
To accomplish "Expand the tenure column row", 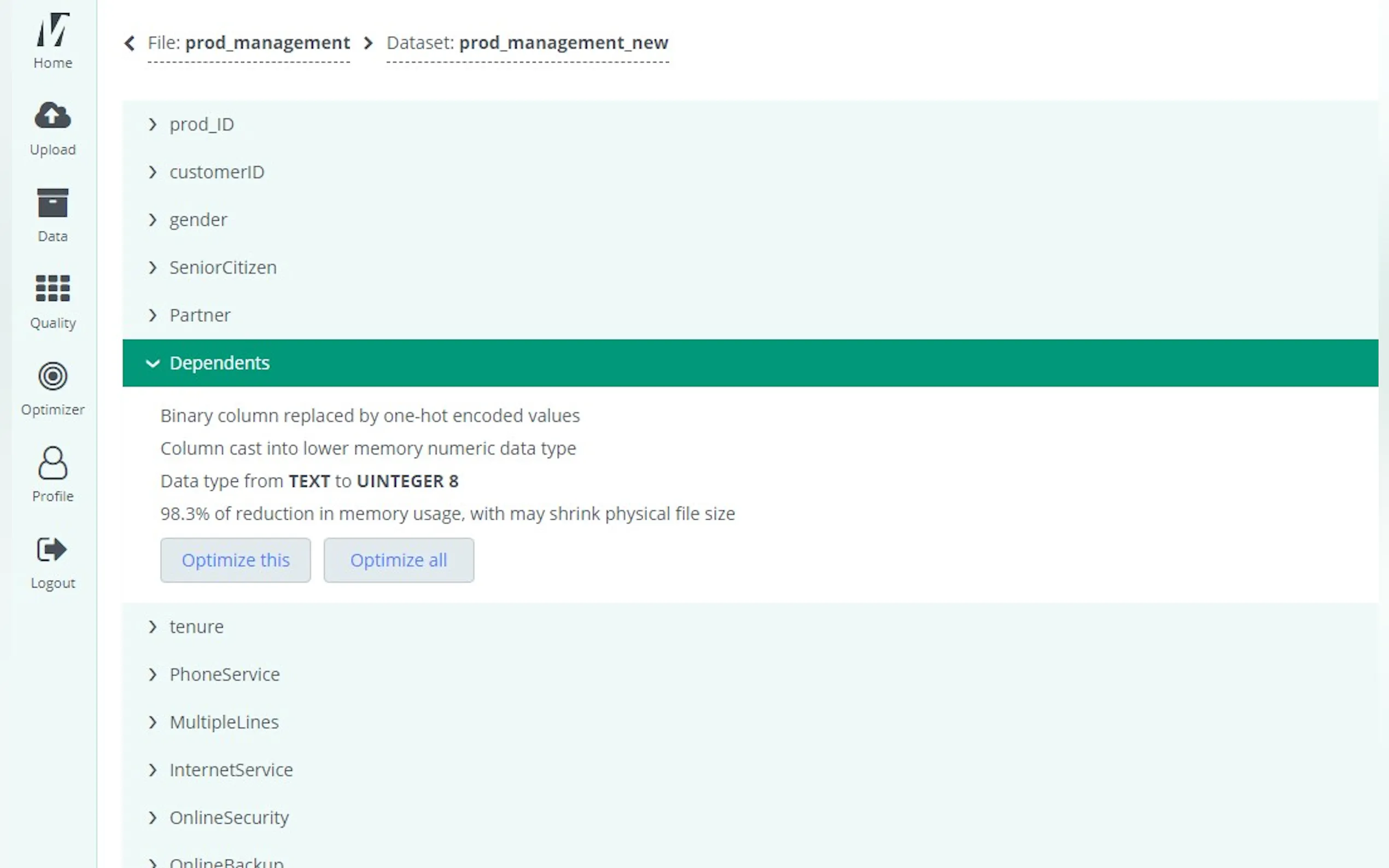I will (x=196, y=626).
